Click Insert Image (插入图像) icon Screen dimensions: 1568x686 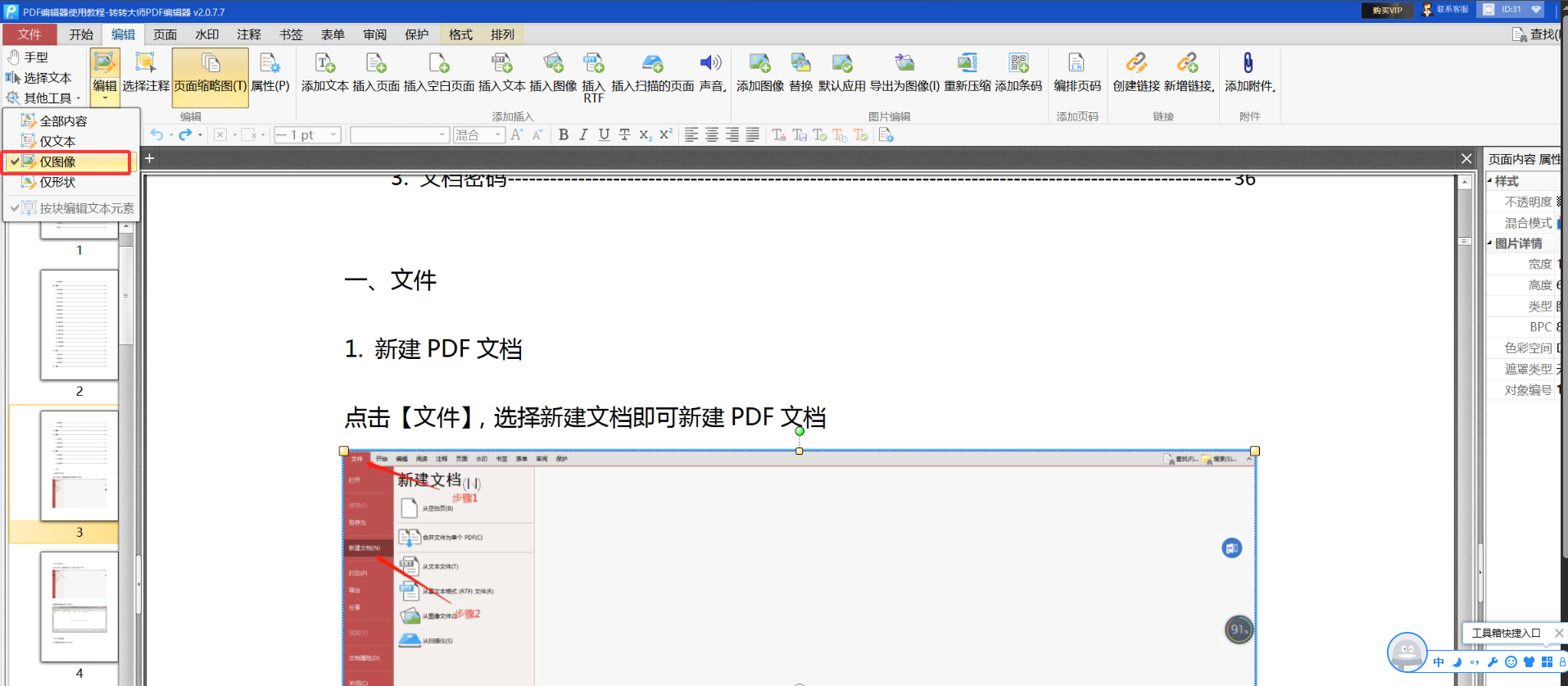click(x=554, y=63)
